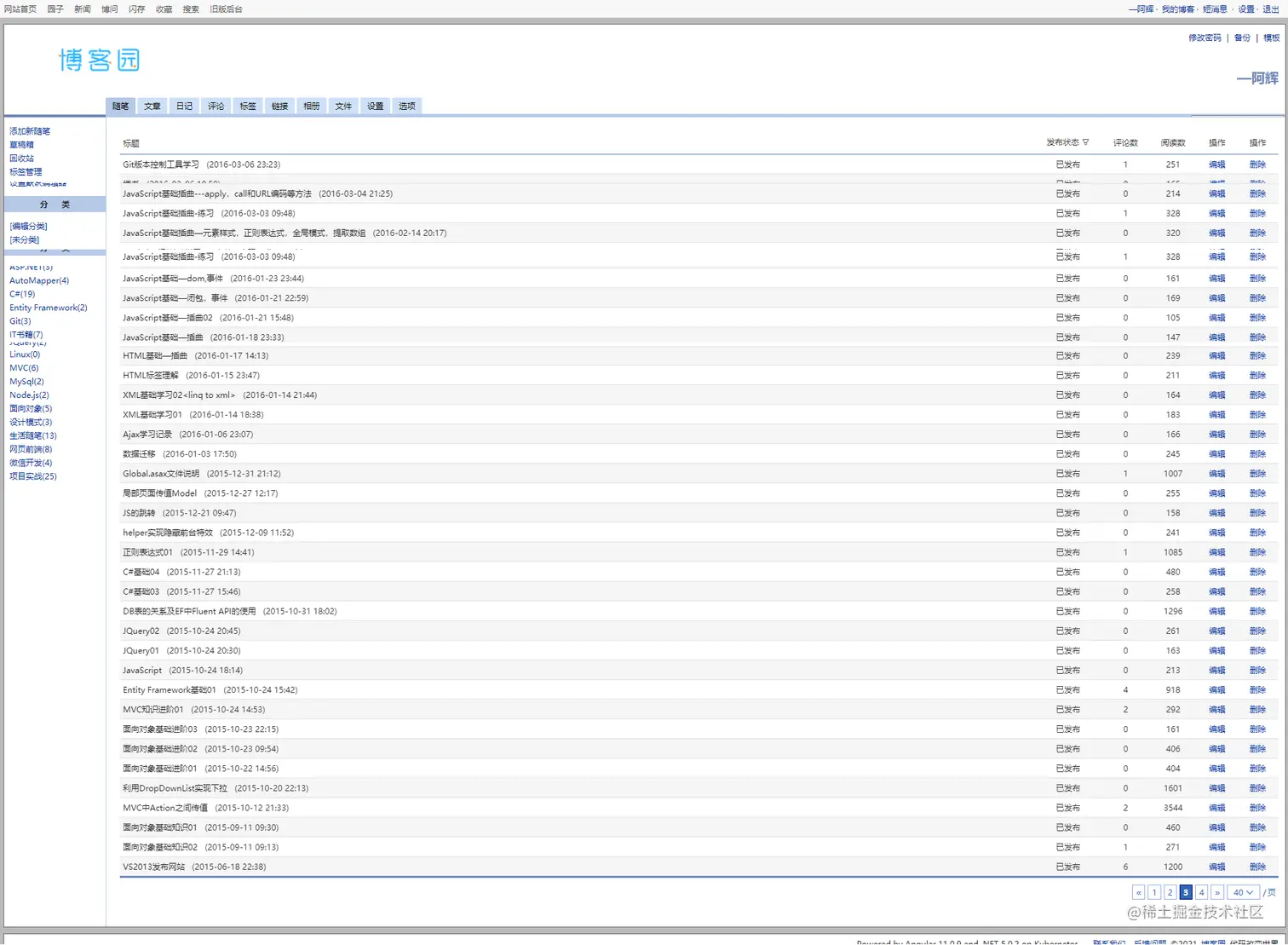Open 回收站 in sidebar
This screenshot has width=1288, height=945.
(22, 158)
